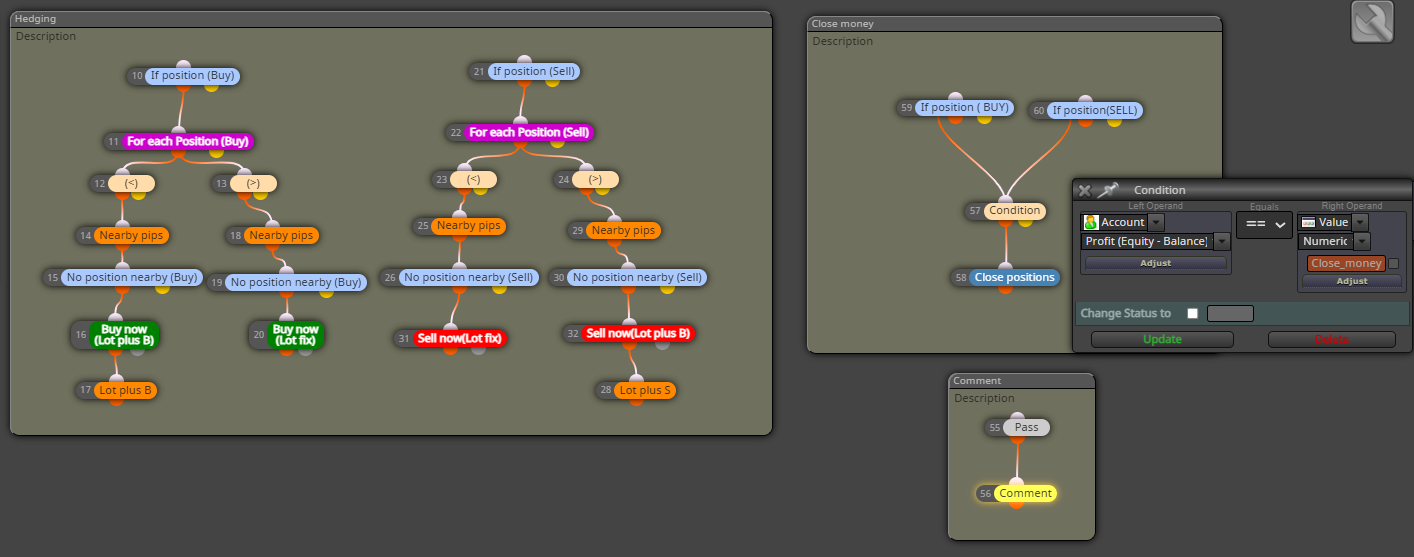Select node 56 Comment block
This screenshot has width=1414, height=557.
1025,493
